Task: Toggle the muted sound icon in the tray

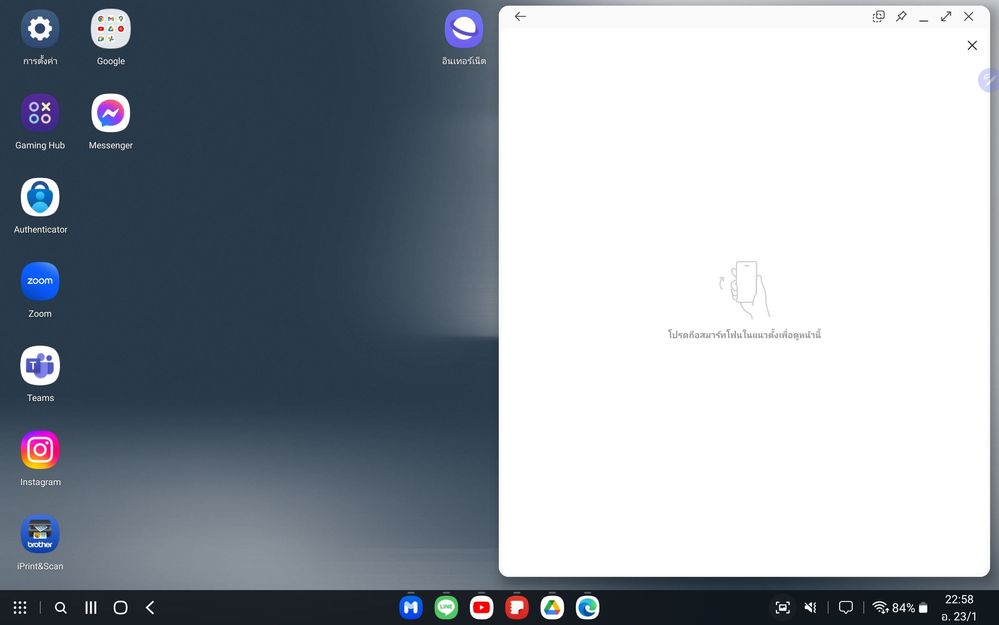Action: (x=810, y=608)
